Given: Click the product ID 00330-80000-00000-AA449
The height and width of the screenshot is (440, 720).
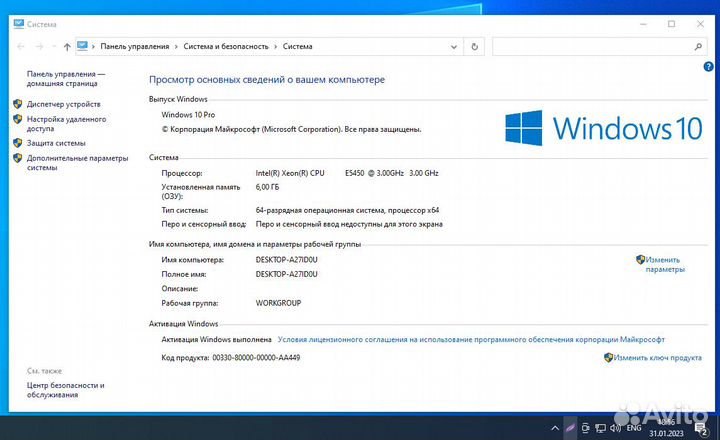Looking at the screenshot, I should [256, 357].
